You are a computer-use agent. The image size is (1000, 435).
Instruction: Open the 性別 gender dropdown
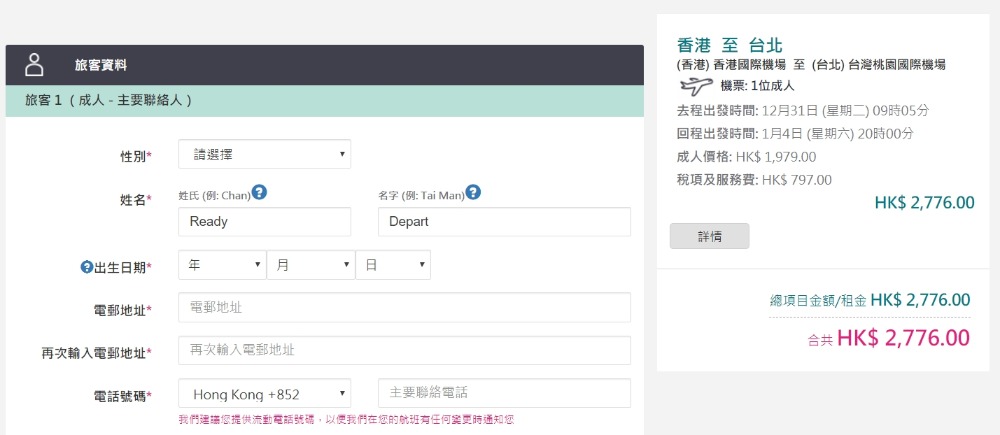point(264,154)
